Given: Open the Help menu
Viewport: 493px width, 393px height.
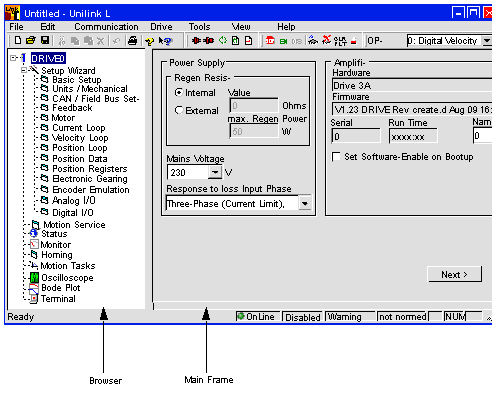Looking at the screenshot, I should pos(286,27).
